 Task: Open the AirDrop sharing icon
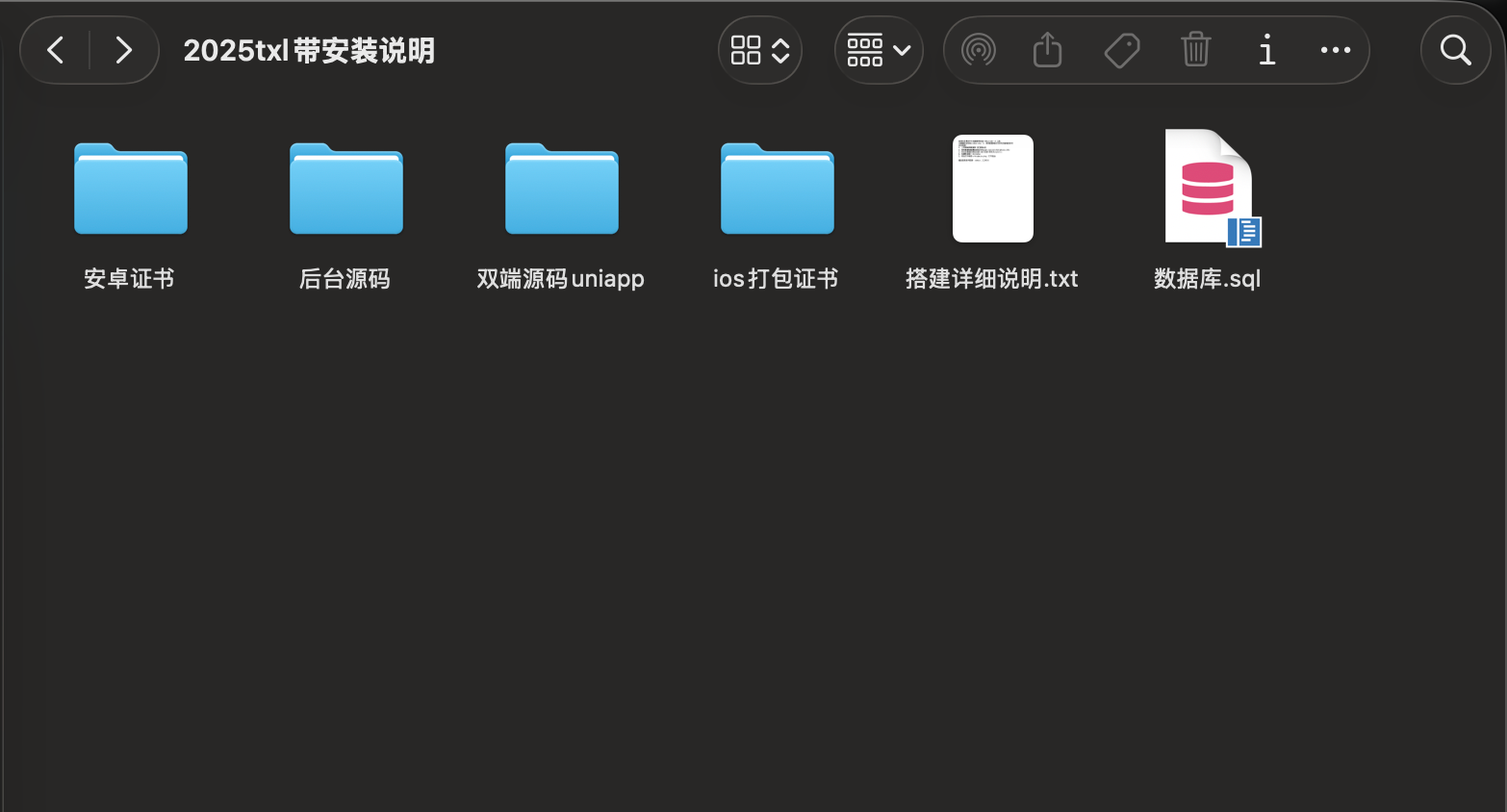(978, 50)
